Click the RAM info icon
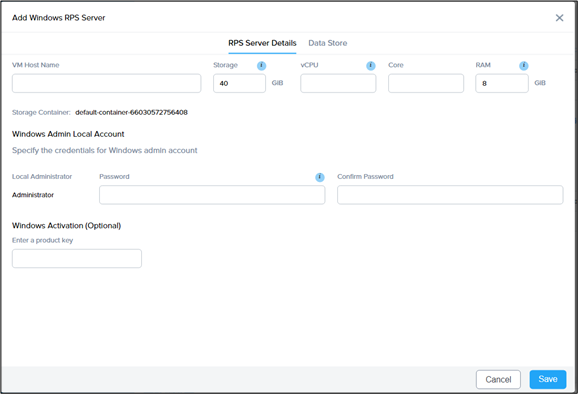This screenshot has height=394, width=578. (x=524, y=66)
